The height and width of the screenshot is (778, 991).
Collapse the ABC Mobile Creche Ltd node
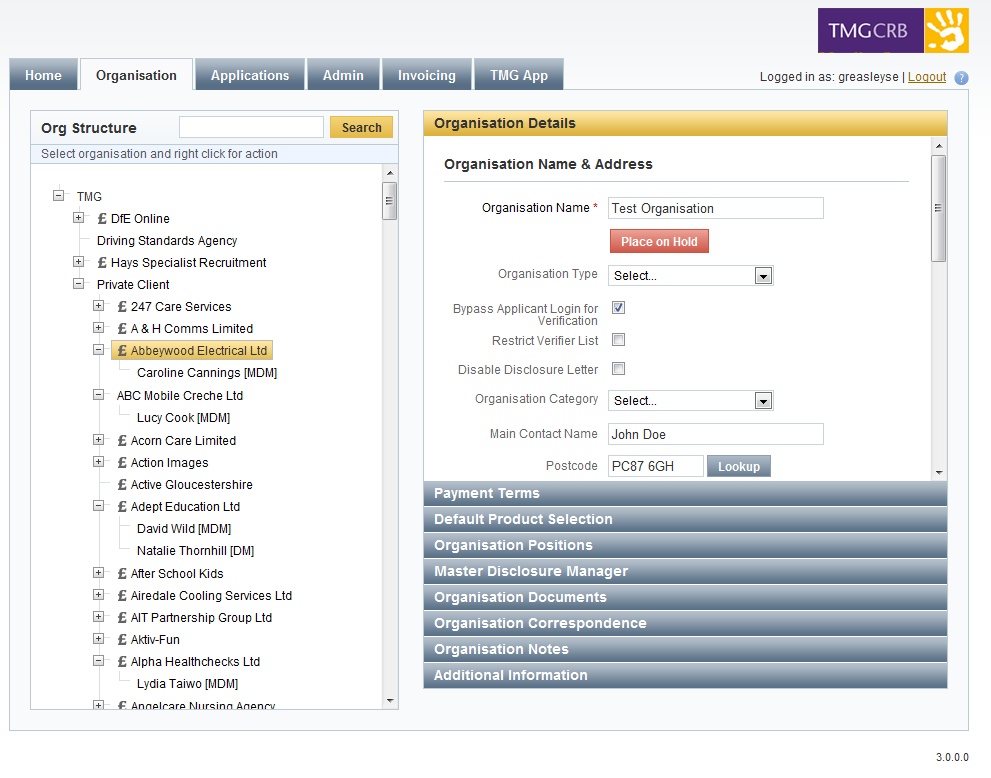point(99,394)
